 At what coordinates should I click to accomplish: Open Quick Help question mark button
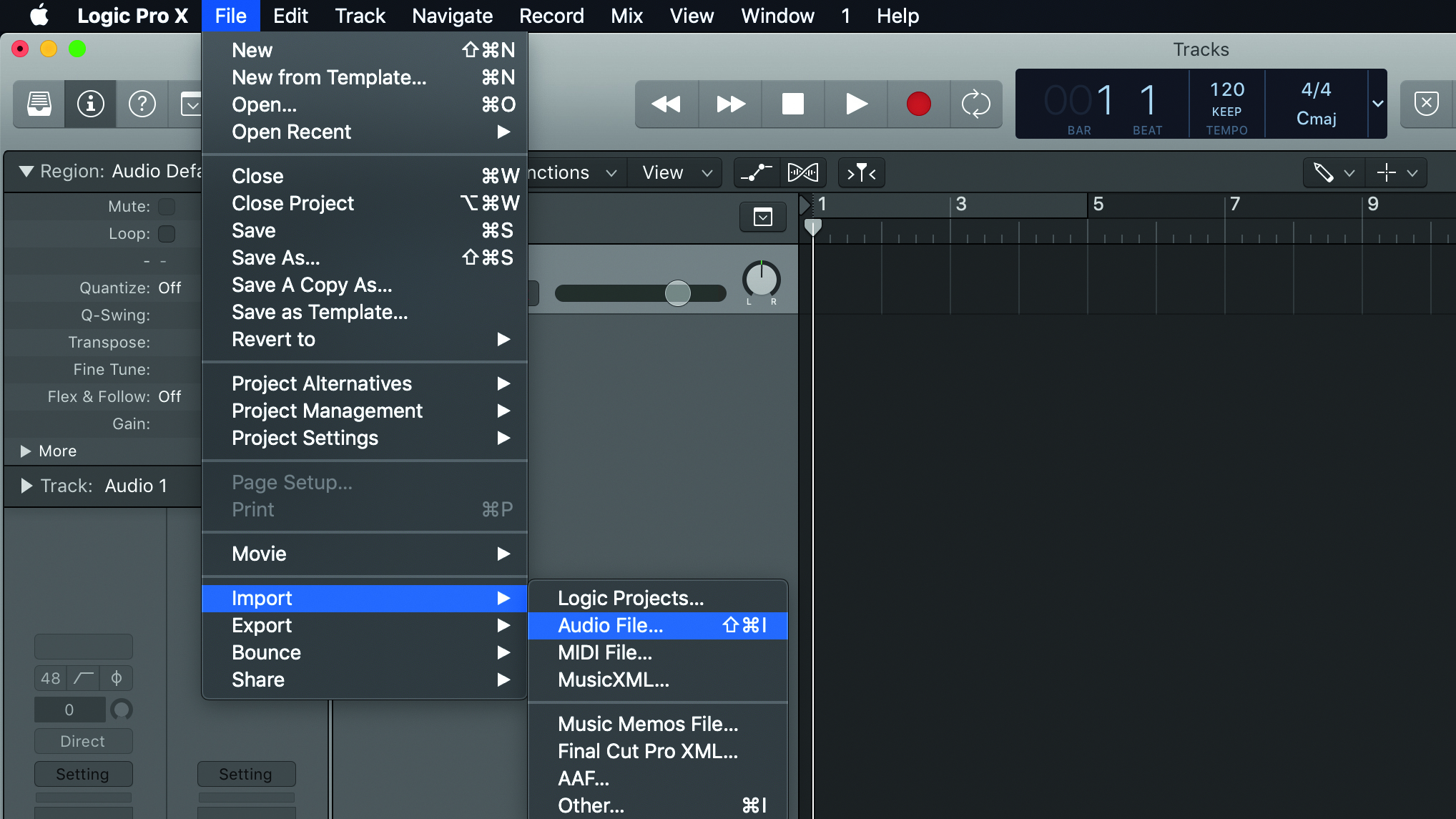coord(142,104)
